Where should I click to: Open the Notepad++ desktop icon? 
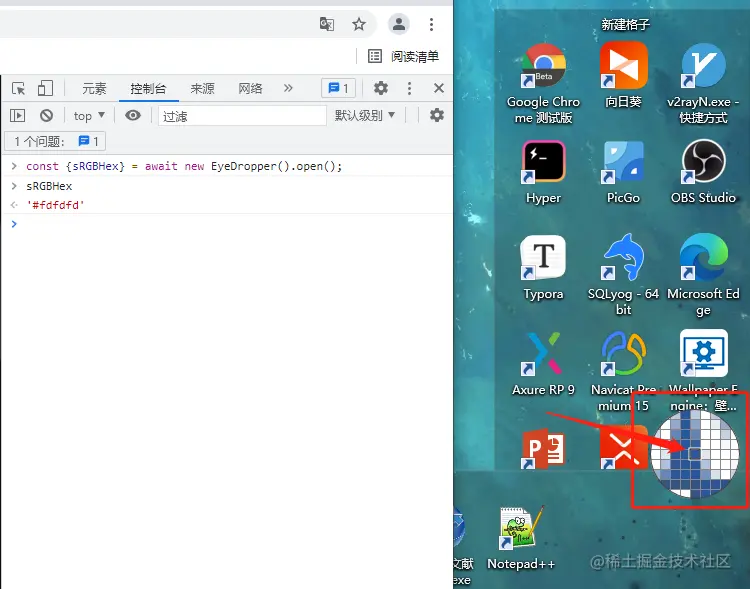click(520, 538)
